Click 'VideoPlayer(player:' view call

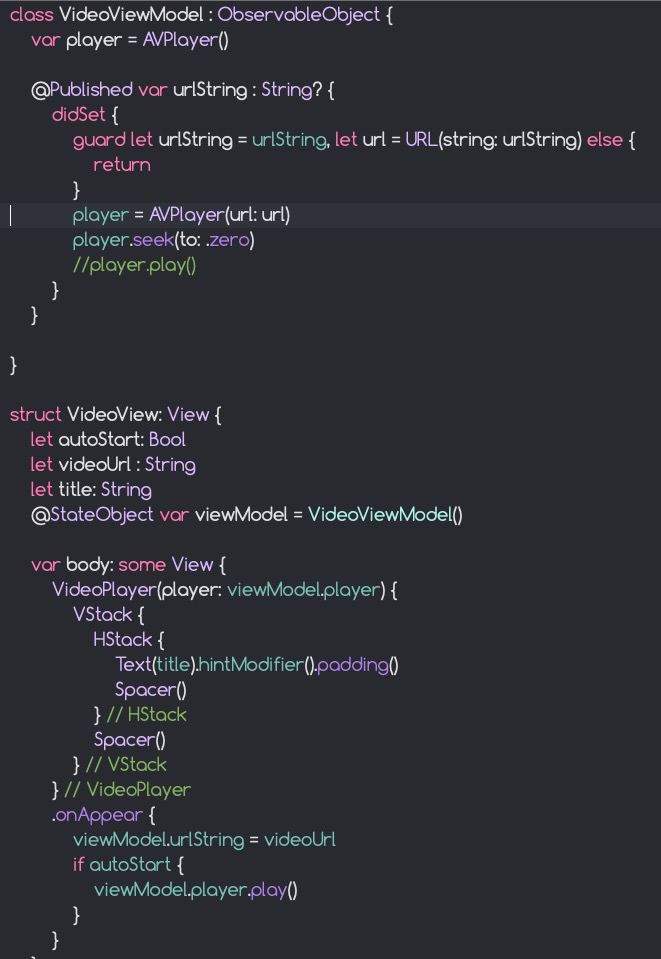click(x=138, y=590)
